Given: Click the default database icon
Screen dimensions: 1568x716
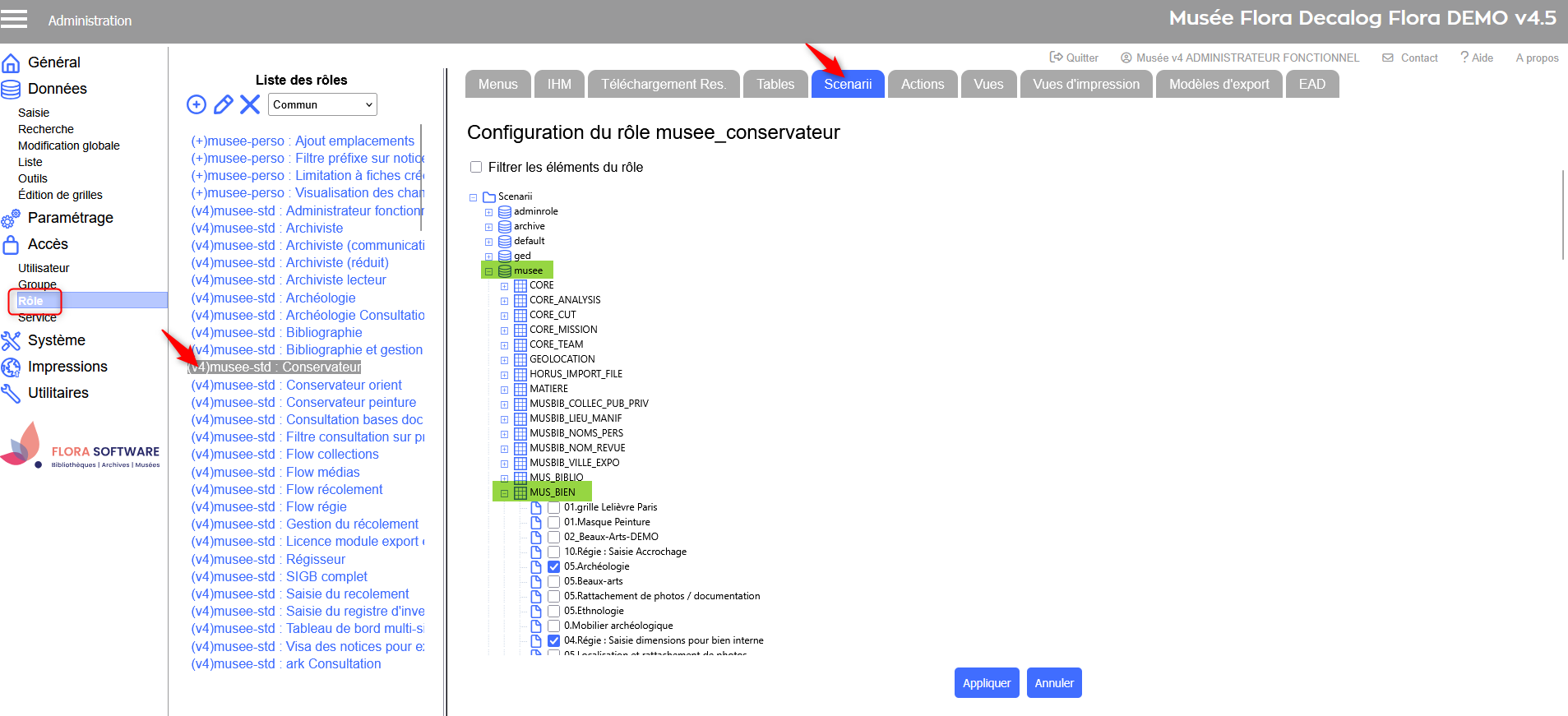Looking at the screenshot, I should pyautogui.click(x=505, y=242).
